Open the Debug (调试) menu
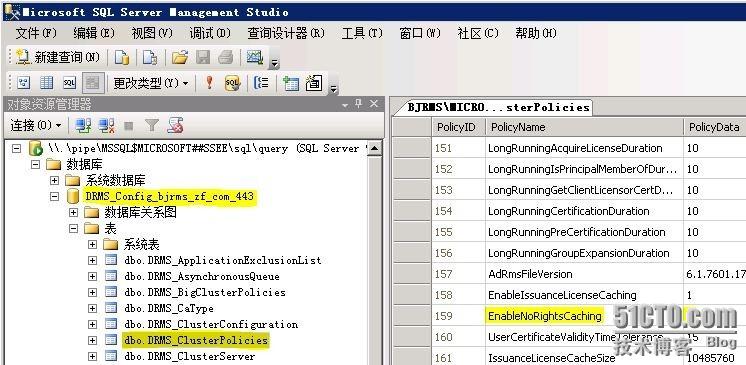This screenshot has width=746, height=365. (x=210, y=33)
